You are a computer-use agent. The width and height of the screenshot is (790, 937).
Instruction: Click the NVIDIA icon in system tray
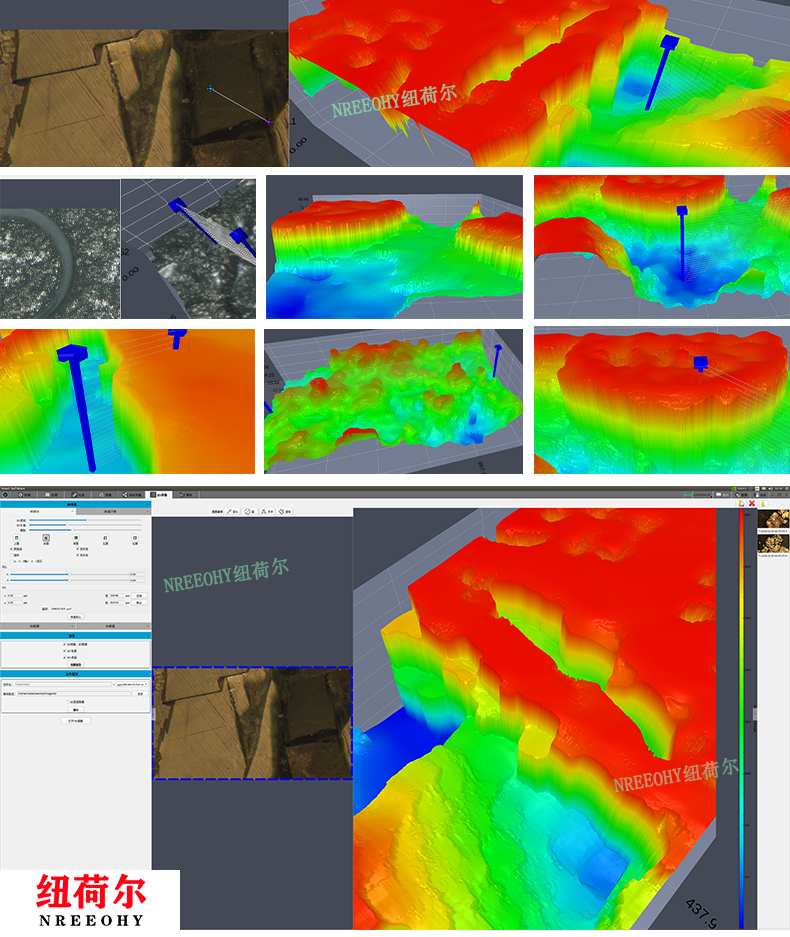coord(733,489)
